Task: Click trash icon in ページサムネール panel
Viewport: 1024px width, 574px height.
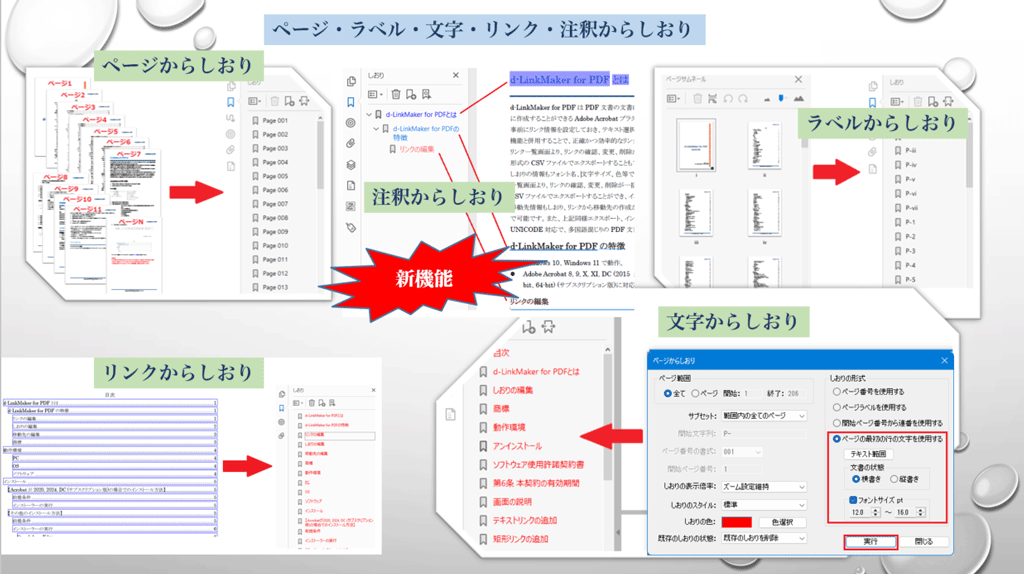Action: 697,99
